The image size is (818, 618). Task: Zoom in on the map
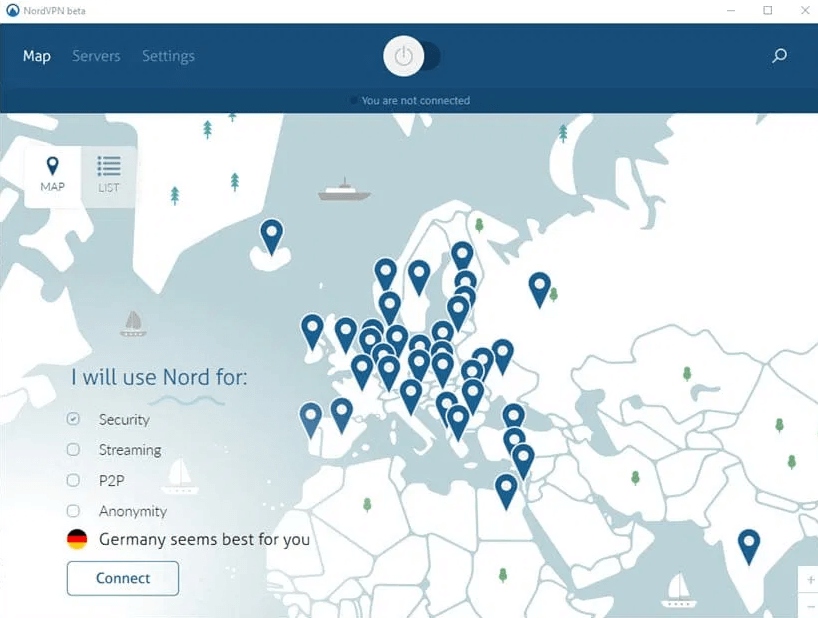810,579
